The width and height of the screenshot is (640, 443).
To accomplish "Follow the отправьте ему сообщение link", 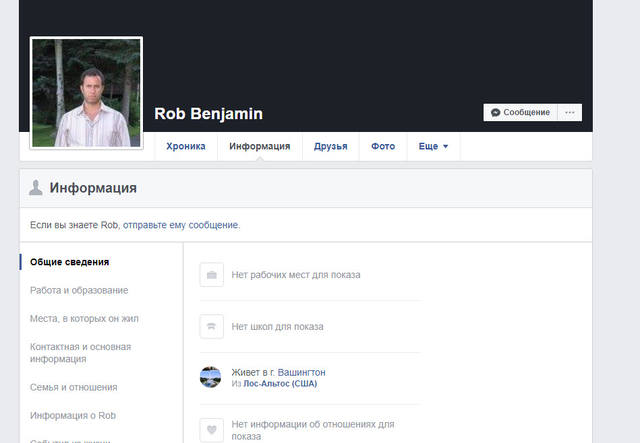I will pyautogui.click(x=182, y=225).
